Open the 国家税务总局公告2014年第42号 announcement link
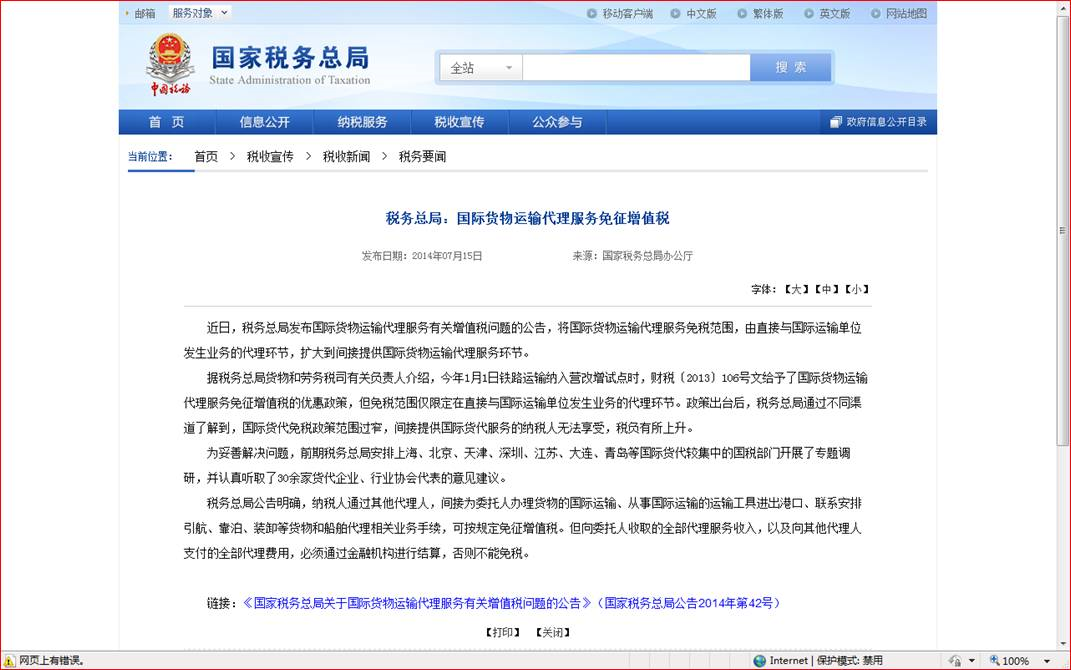This screenshot has height=670, width=1071. click(690, 601)
